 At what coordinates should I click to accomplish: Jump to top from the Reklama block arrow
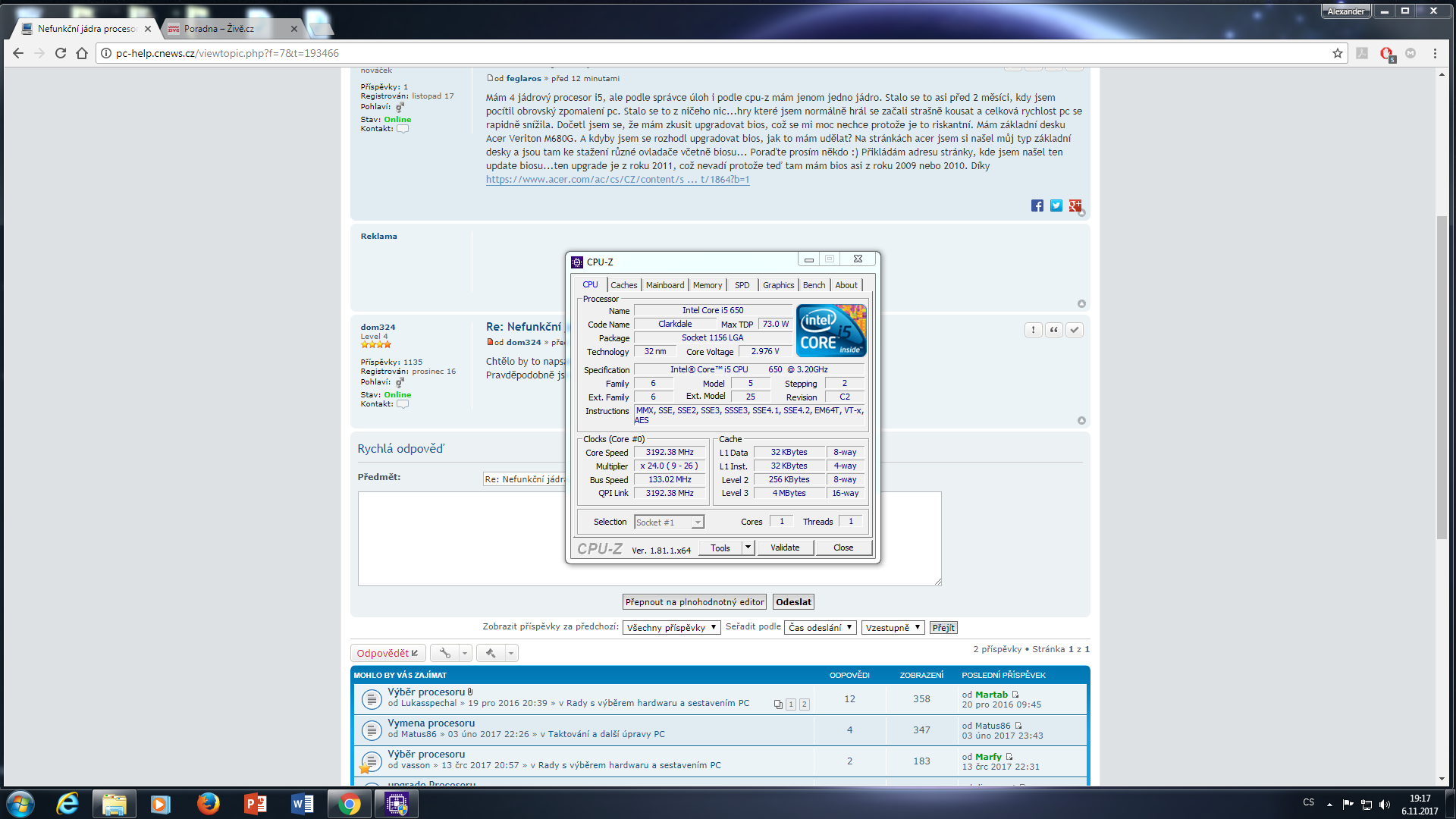coord(1081,304)
